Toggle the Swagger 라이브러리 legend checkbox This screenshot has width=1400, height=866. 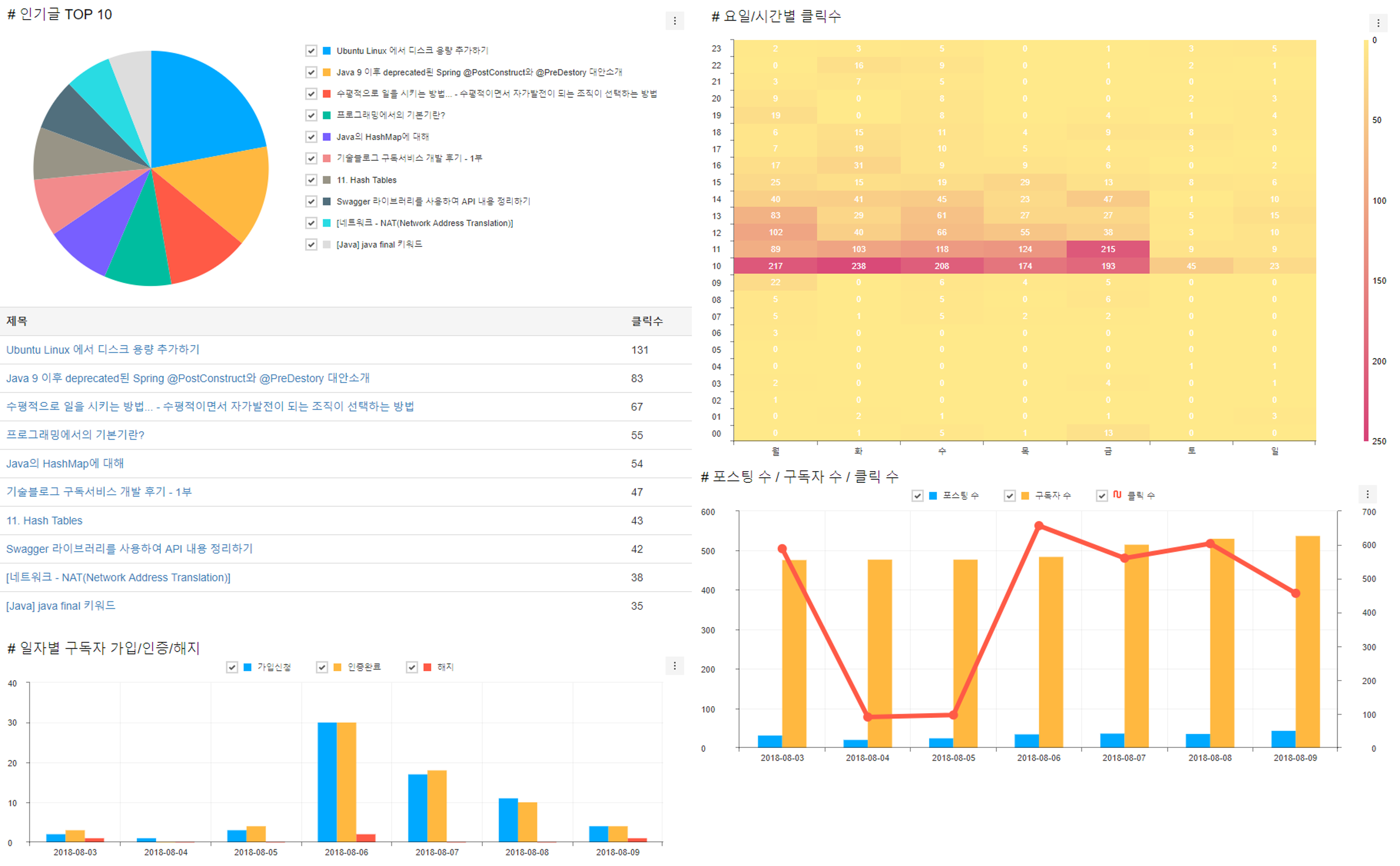(311, 201)
